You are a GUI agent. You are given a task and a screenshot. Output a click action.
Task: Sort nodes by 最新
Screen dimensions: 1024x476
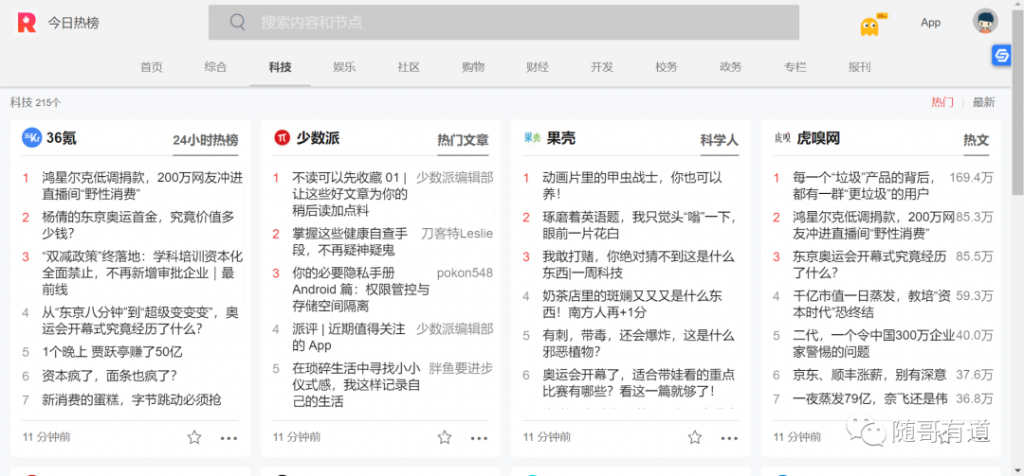[x=984, y=102]
